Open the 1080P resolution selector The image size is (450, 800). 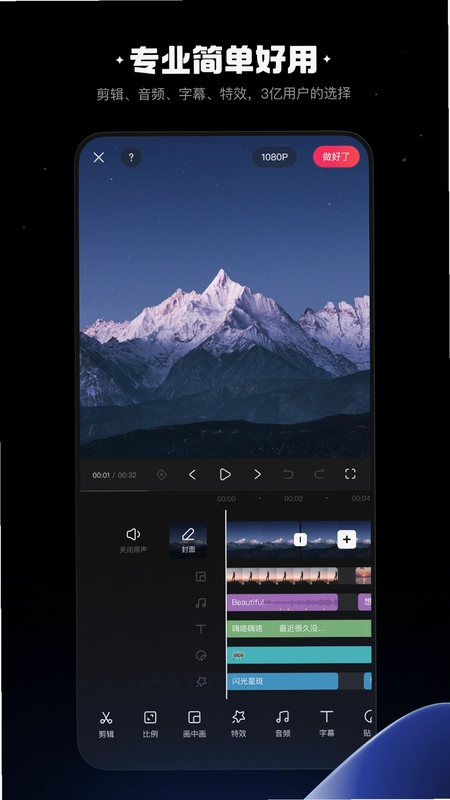coord(274,157)
